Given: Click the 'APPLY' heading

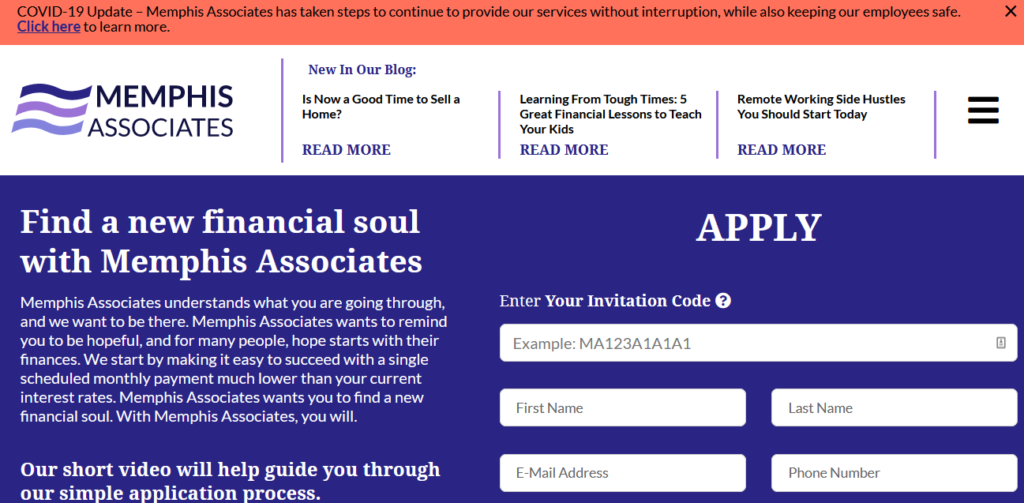Looking at the screenshot, I should (x=758, y=228).
